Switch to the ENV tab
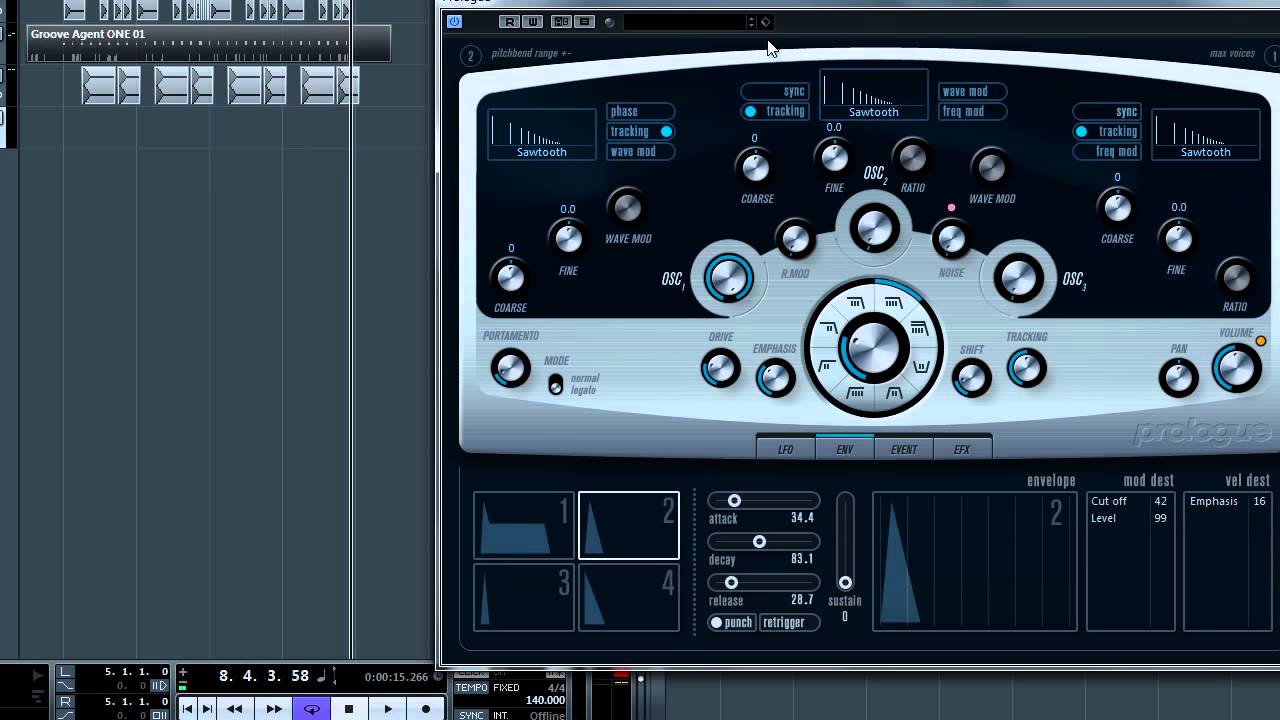The width and height of the screenshot is (1280, 720). (845, 449)
